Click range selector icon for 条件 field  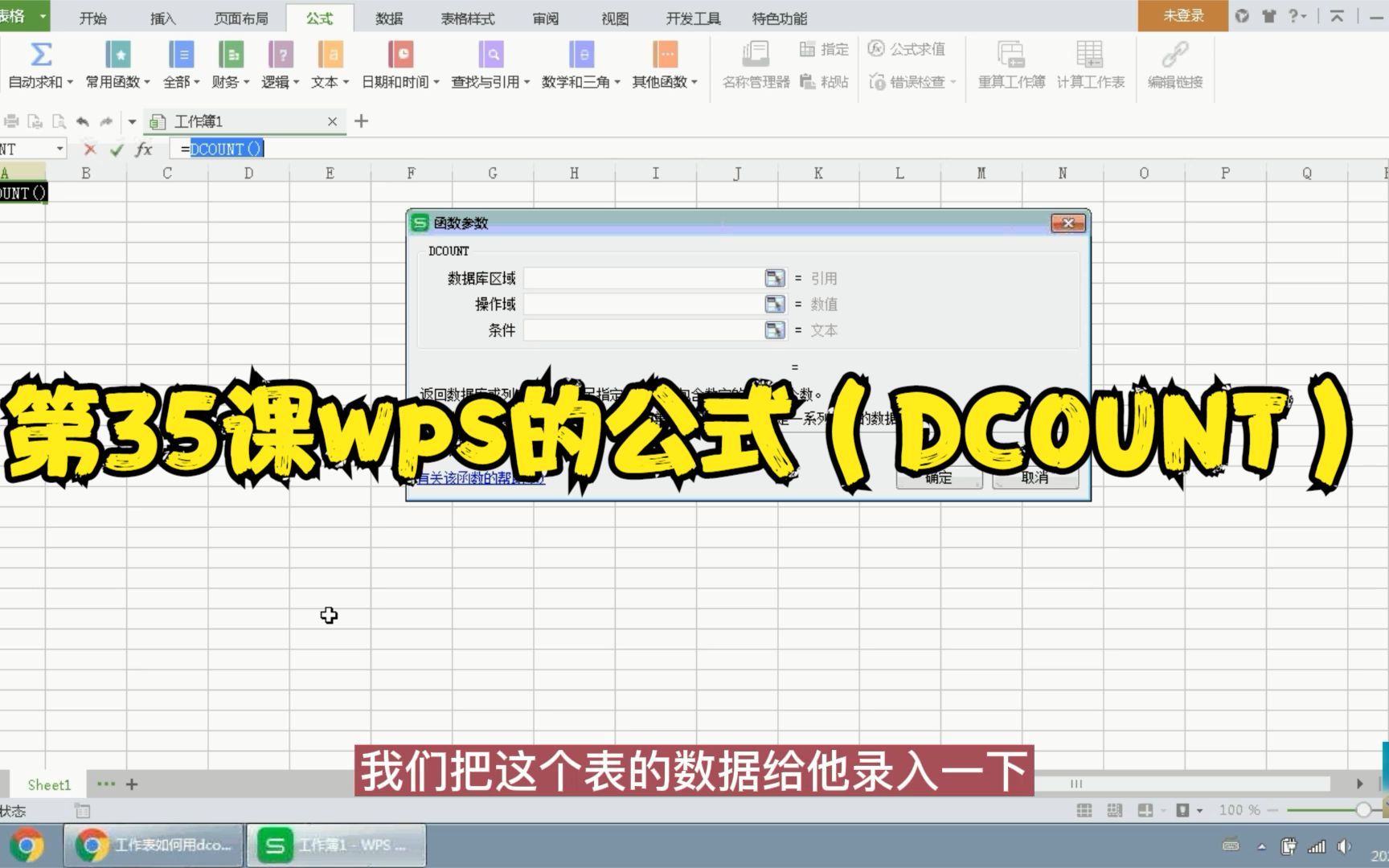coord(774,330)
